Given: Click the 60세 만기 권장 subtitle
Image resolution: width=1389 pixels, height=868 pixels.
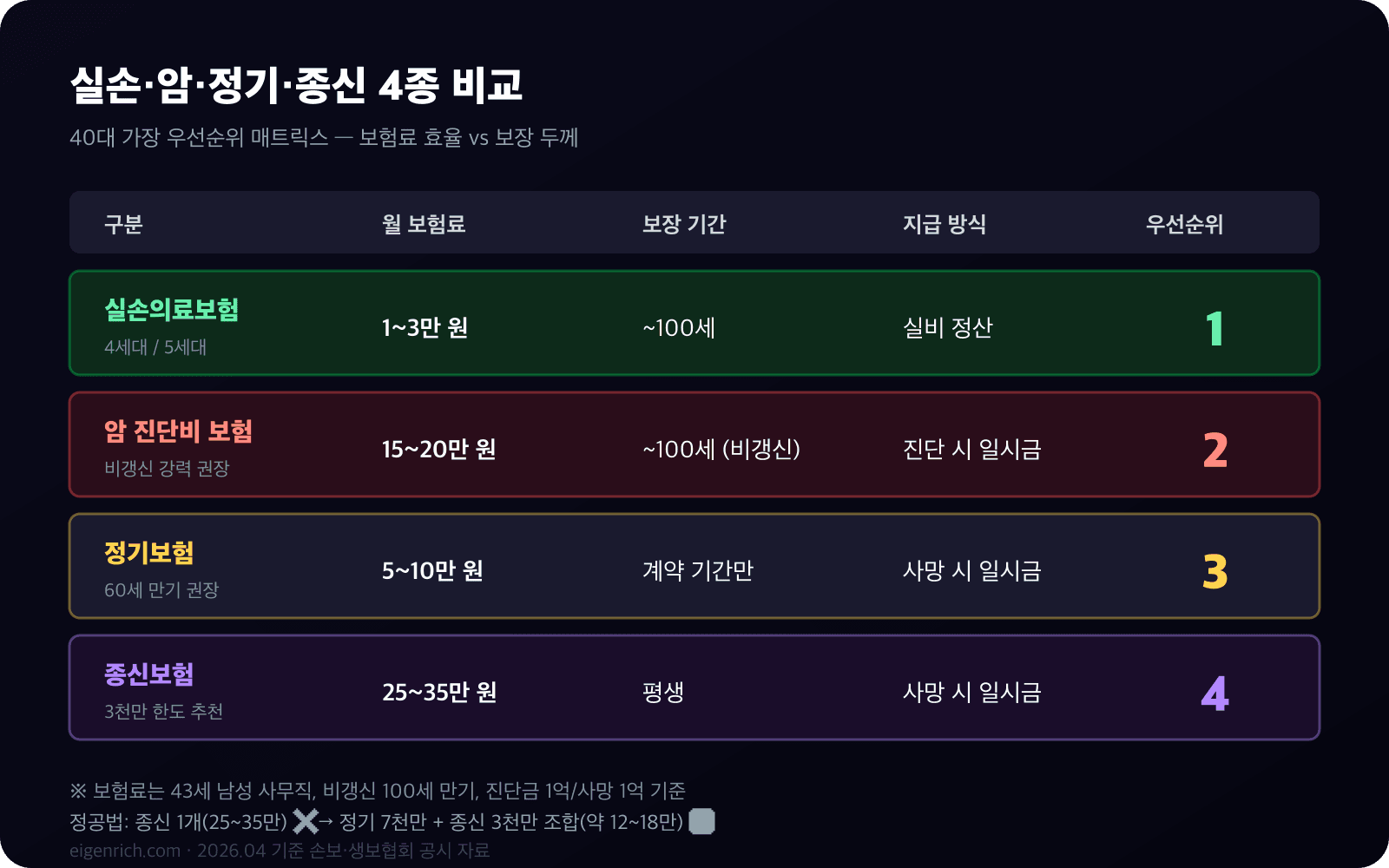Looking at the screenshot, I should 161,590.
